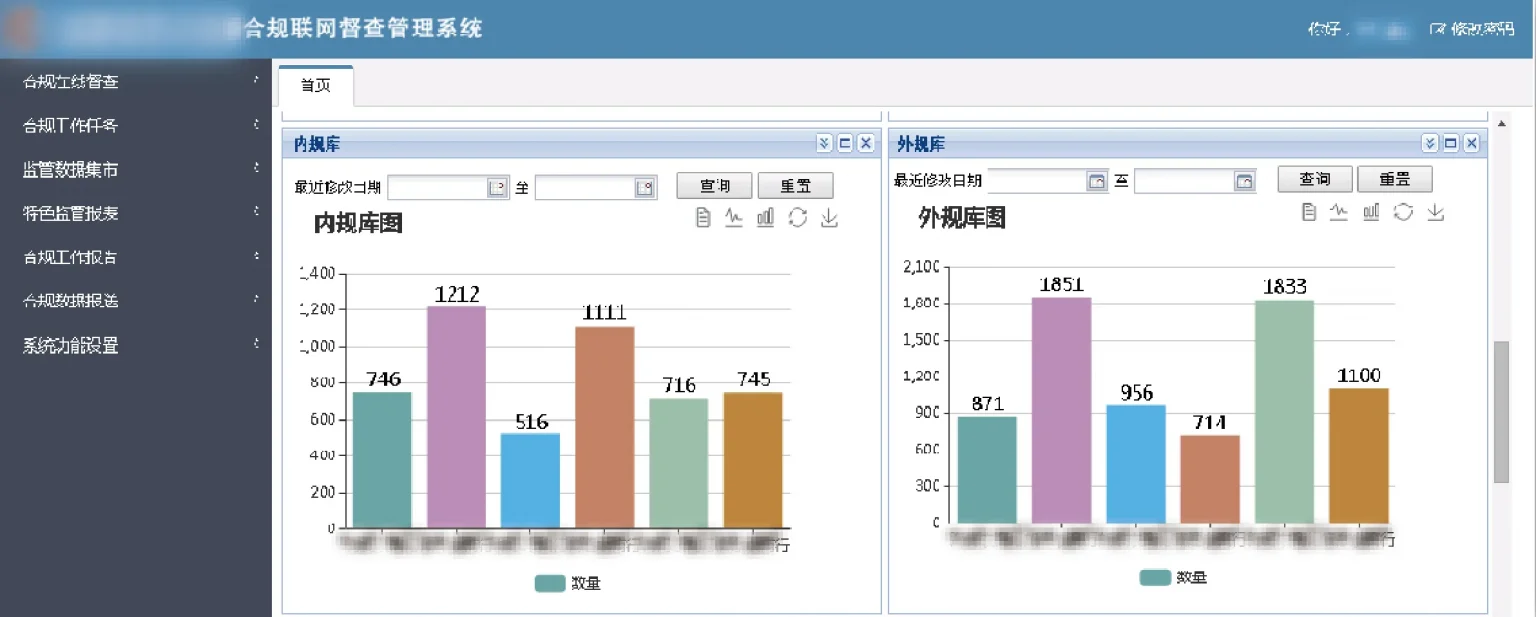Image resolution: width=1536 pixels, height=617 pixels.
Task: Collapse the 内规库 panel with double-chevron
Action: point(824,144)
